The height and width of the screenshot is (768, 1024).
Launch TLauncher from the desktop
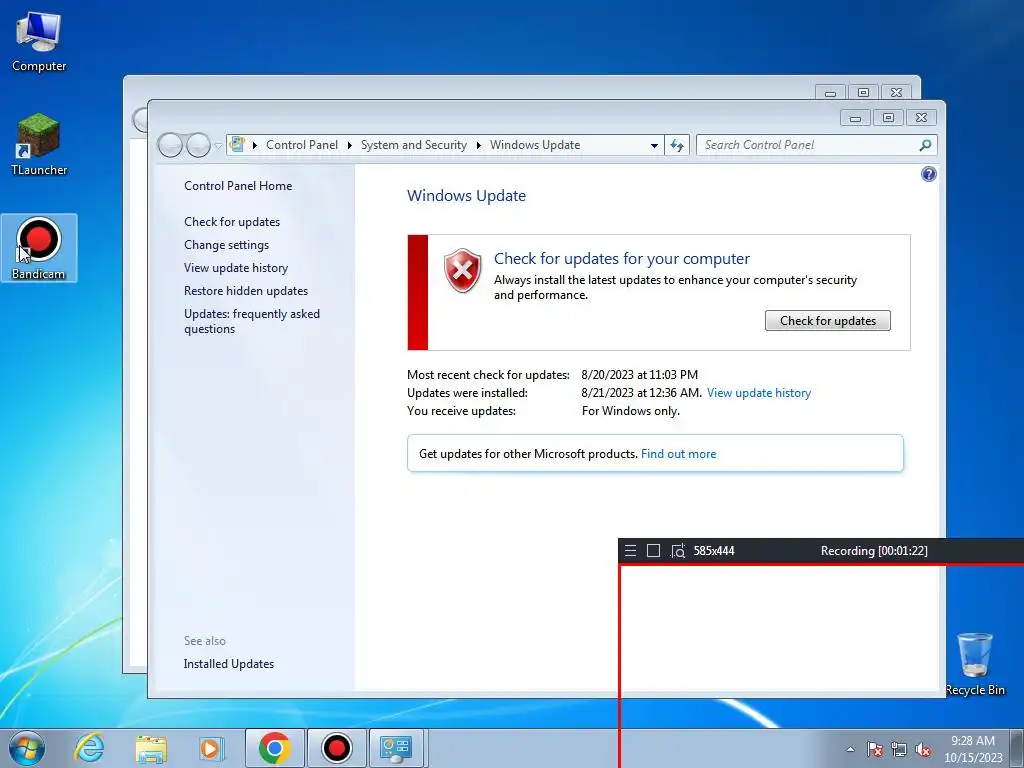39,144
